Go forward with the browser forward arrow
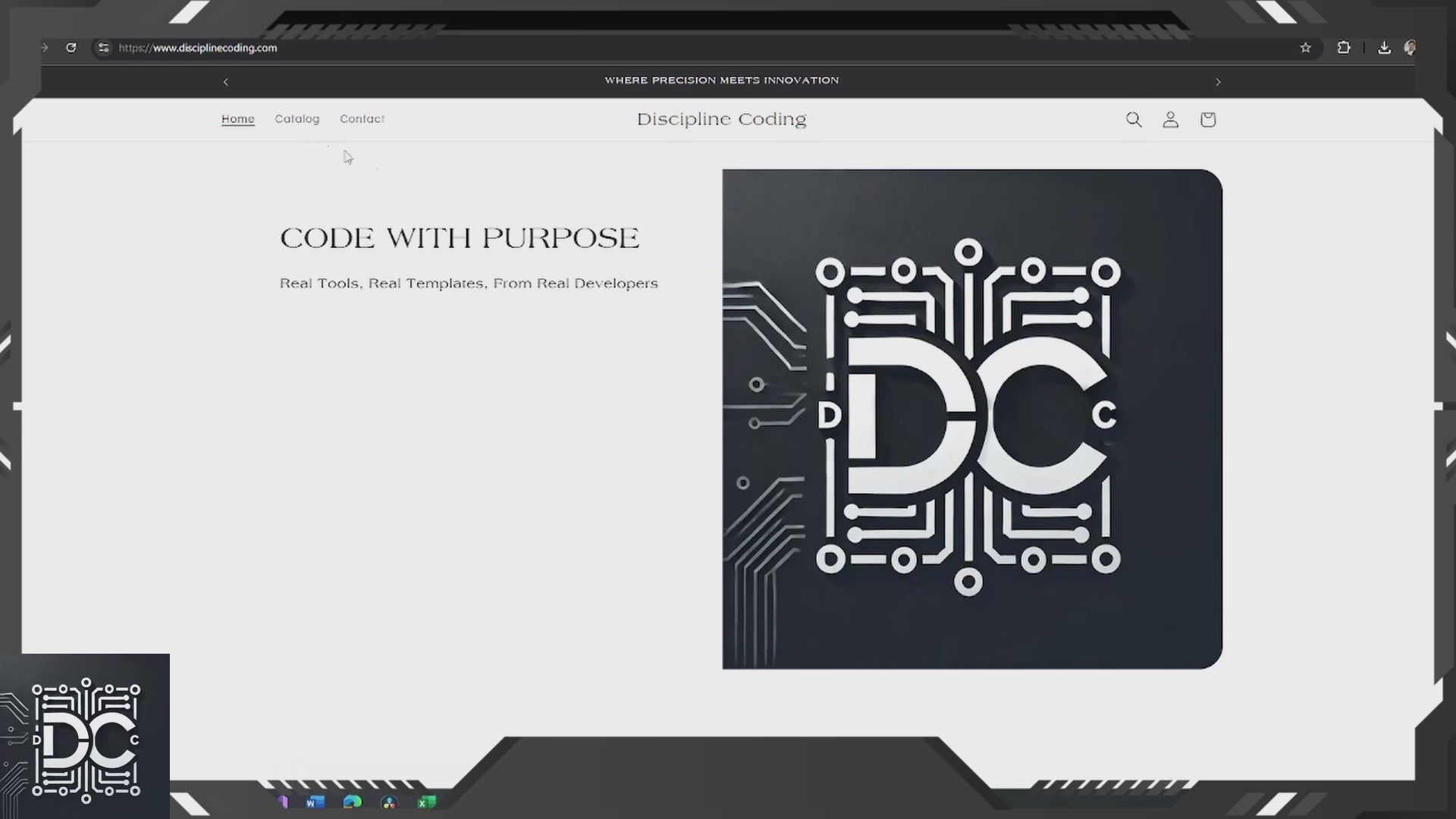The height and width of the screenshot is (819, 1456). (x=45, y=48)
